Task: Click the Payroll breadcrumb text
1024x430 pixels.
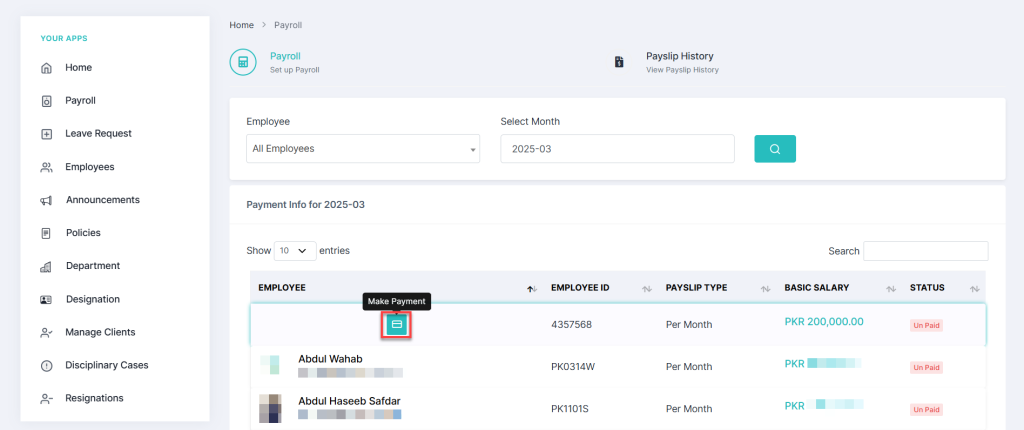Action: point(288,25)
